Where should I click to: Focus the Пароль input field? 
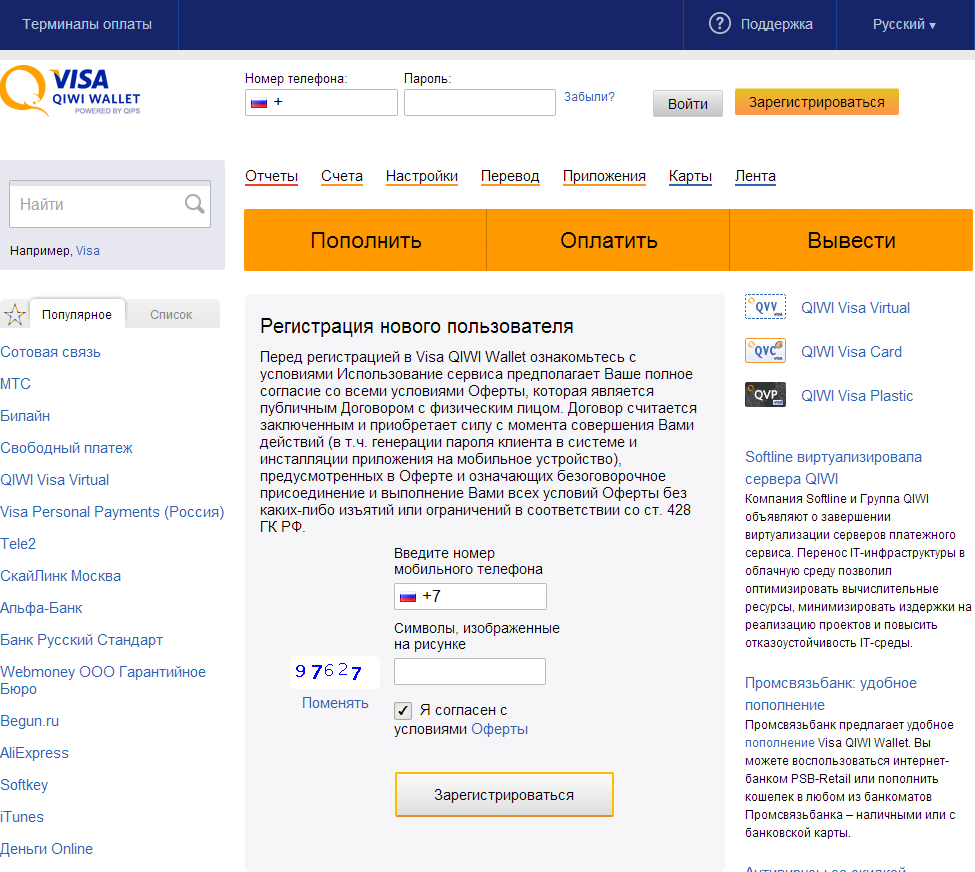479,103
